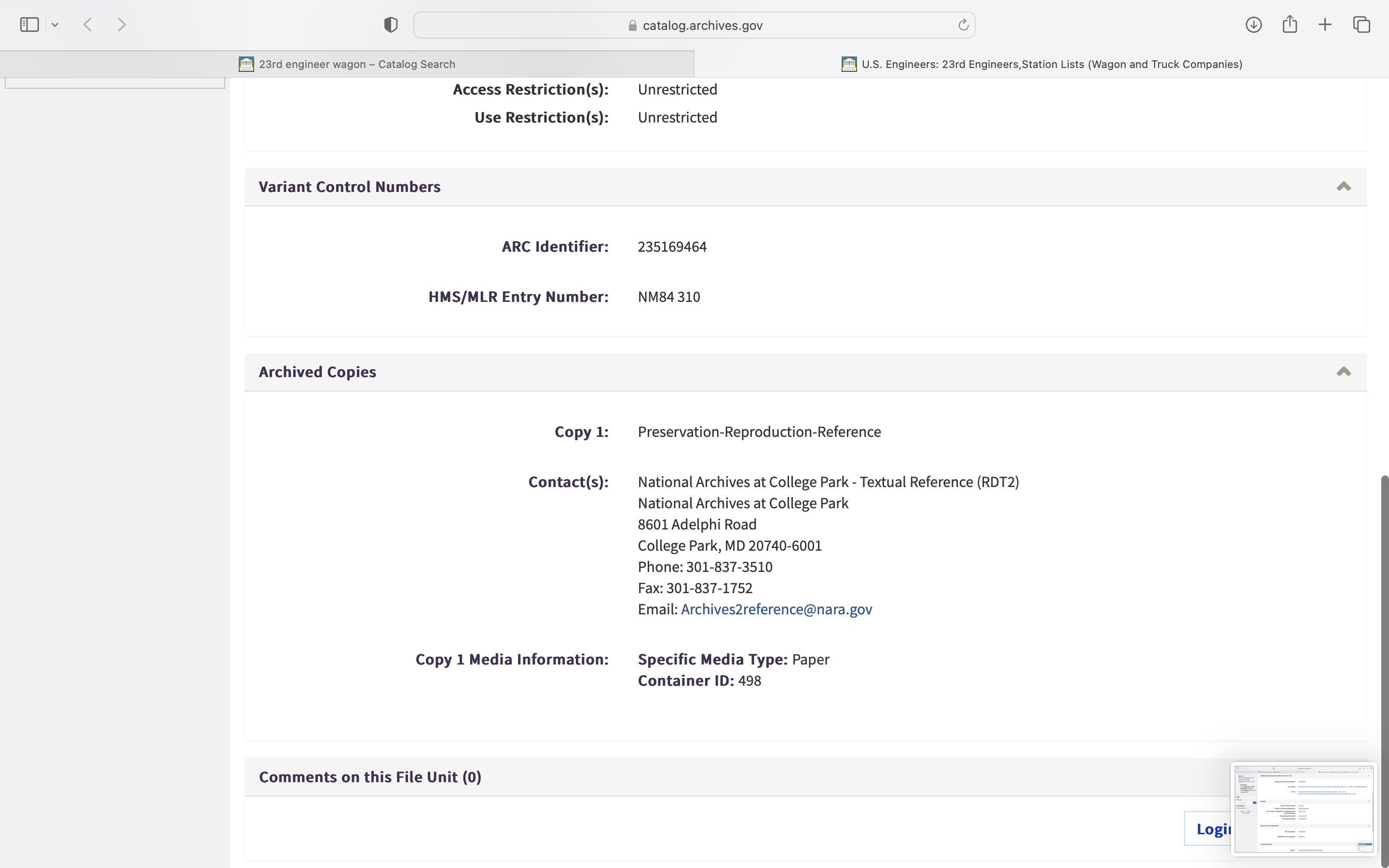The height and width of the screenshot is (868, 1389).
Task: Click Comments on this File Unit header
Action: (369, 777)
